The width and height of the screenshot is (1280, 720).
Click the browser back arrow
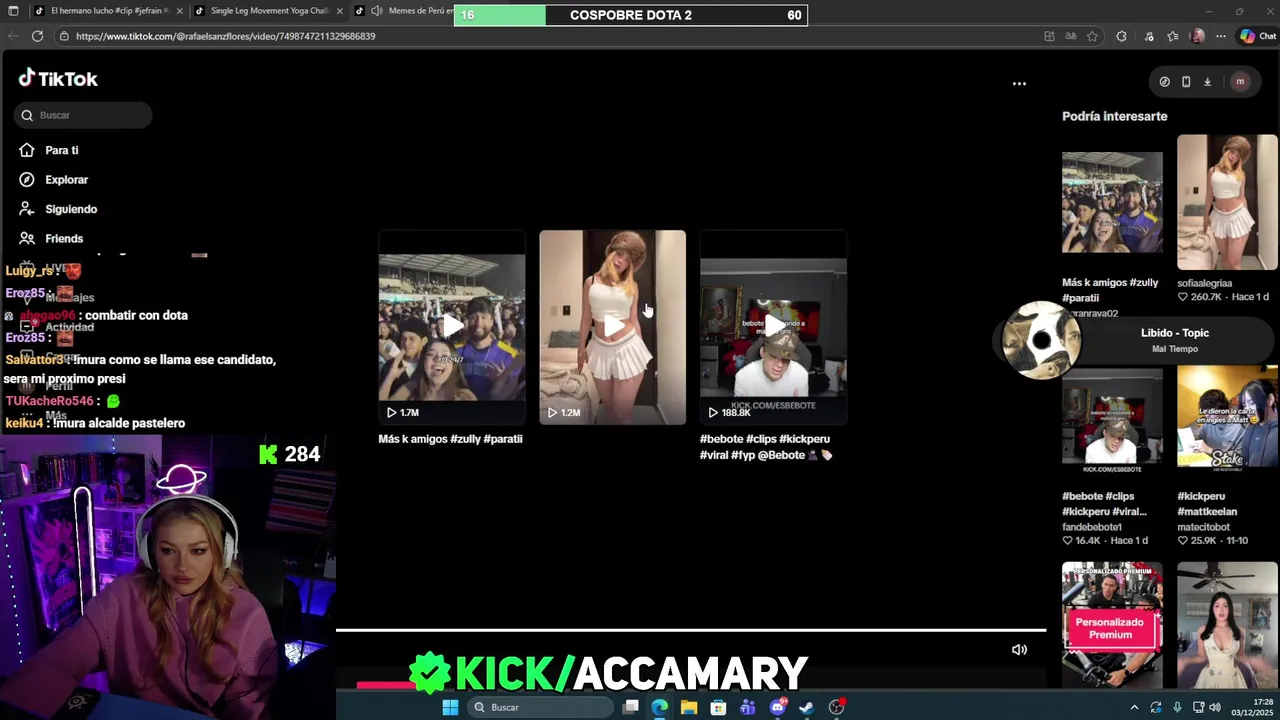pos(13,36)
